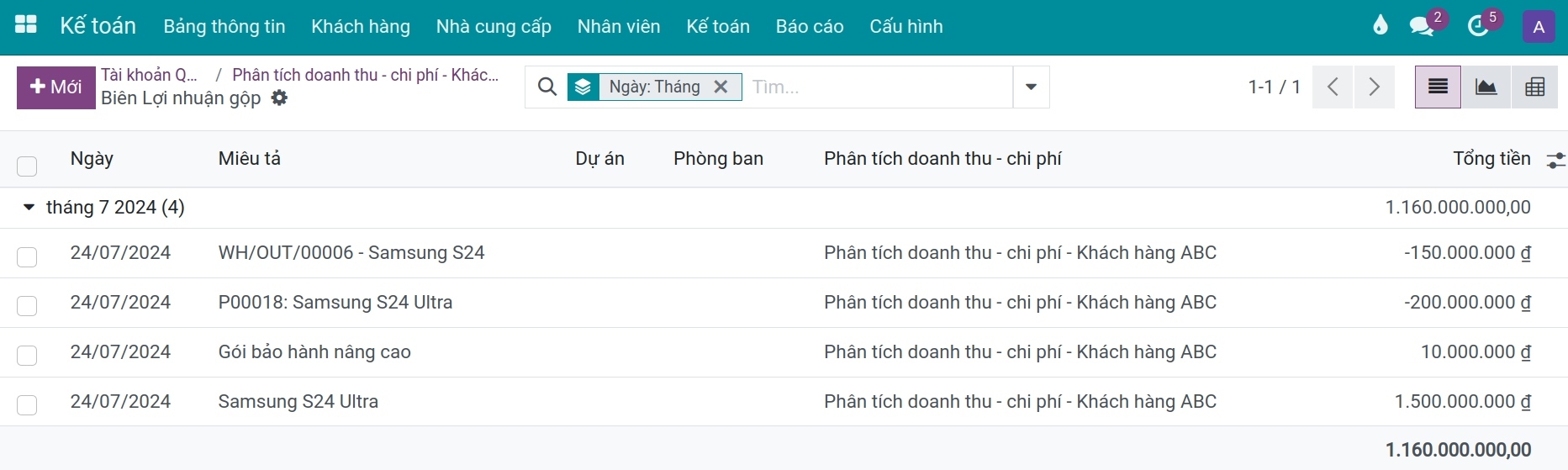The width and height of the screenshot is (1568, 470).
Task: Open Cấu hình menu
Action: [906, 27]
